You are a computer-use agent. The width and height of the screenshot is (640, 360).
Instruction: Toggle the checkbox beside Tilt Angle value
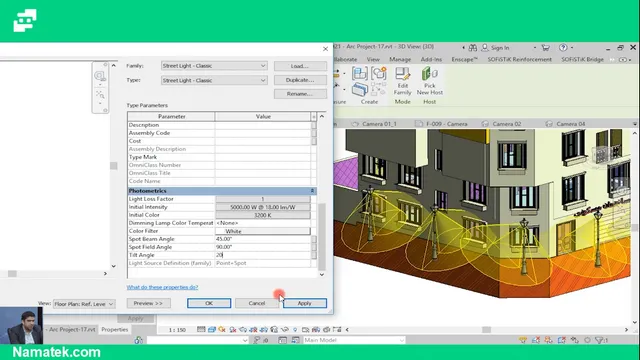point(313,255)
